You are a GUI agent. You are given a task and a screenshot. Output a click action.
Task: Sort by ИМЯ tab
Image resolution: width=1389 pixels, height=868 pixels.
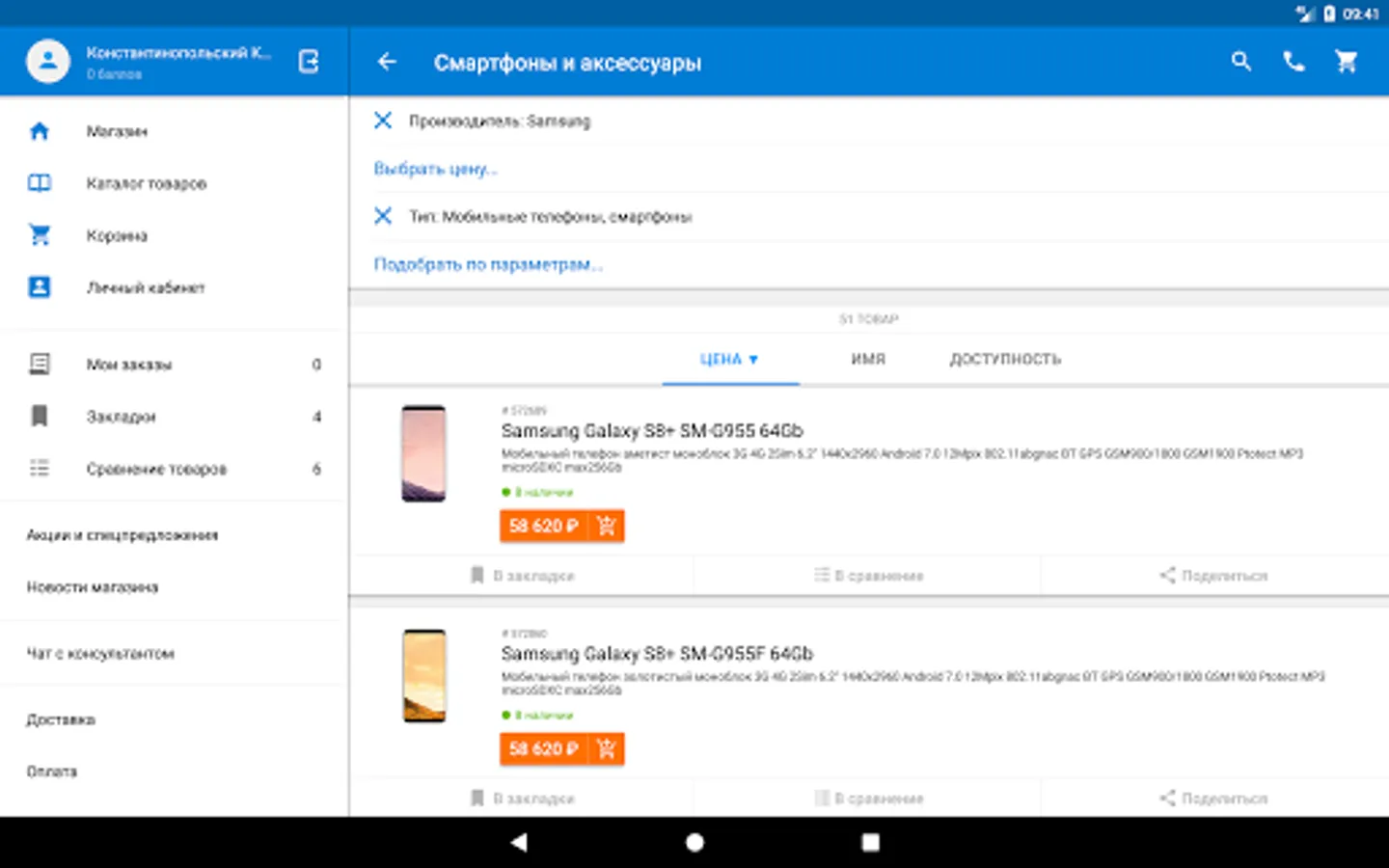(x=868, y=360)
